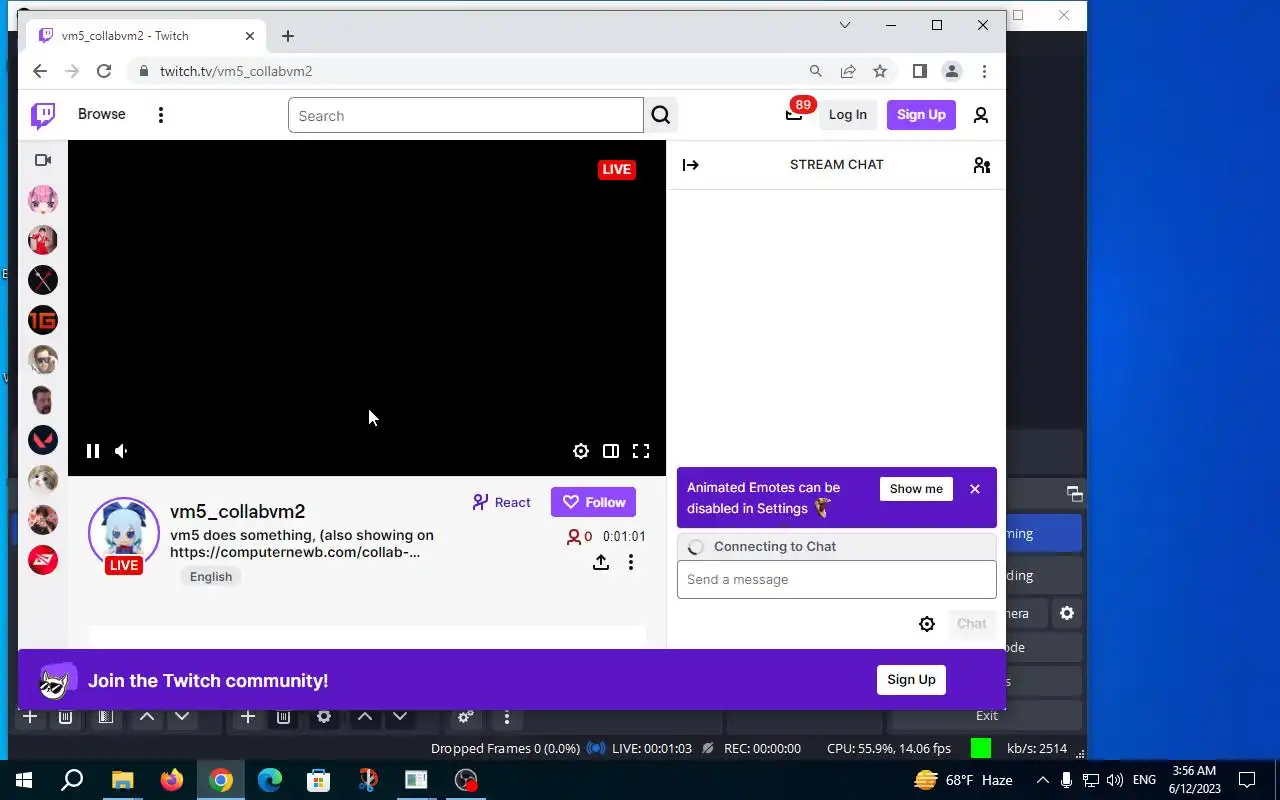The image size is (1280, 800).
Task: Open the Windows notification center
Action: (1247, 780)
